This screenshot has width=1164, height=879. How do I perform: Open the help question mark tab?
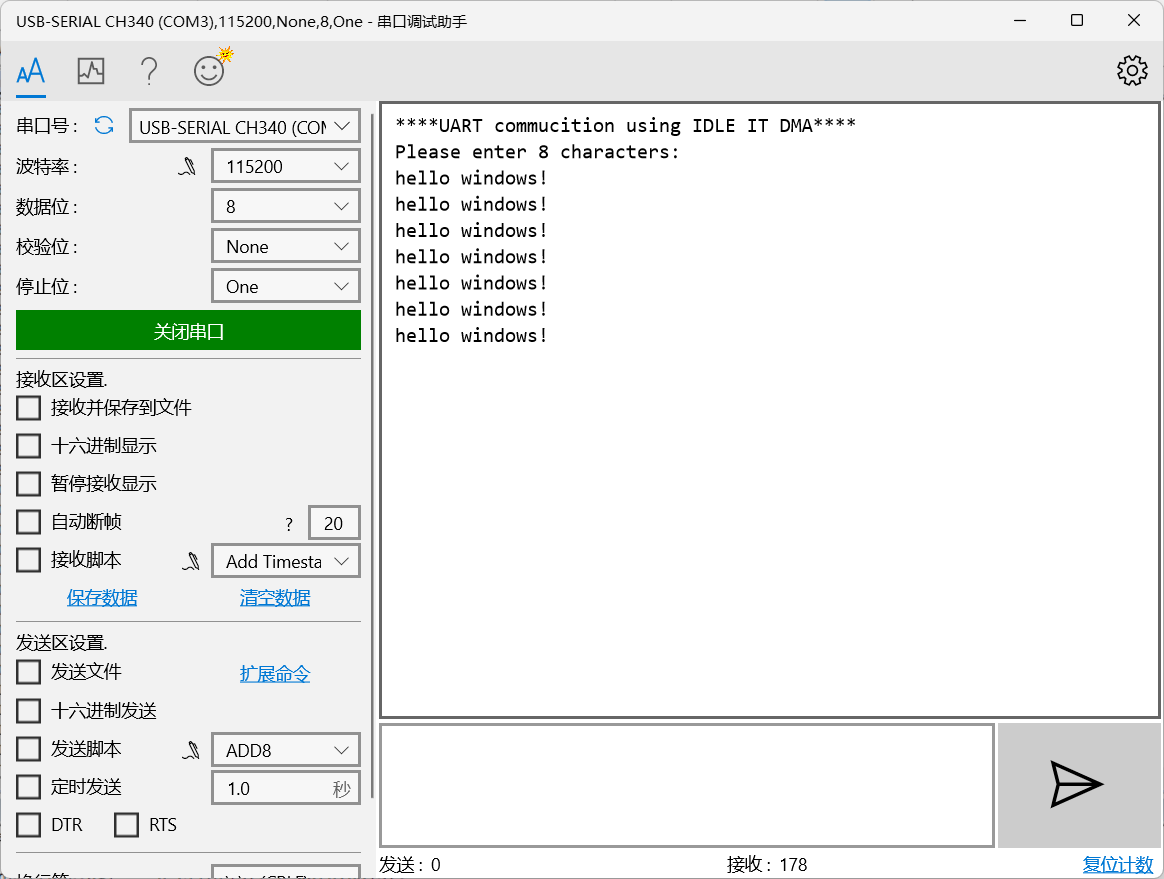click(149, 71)
